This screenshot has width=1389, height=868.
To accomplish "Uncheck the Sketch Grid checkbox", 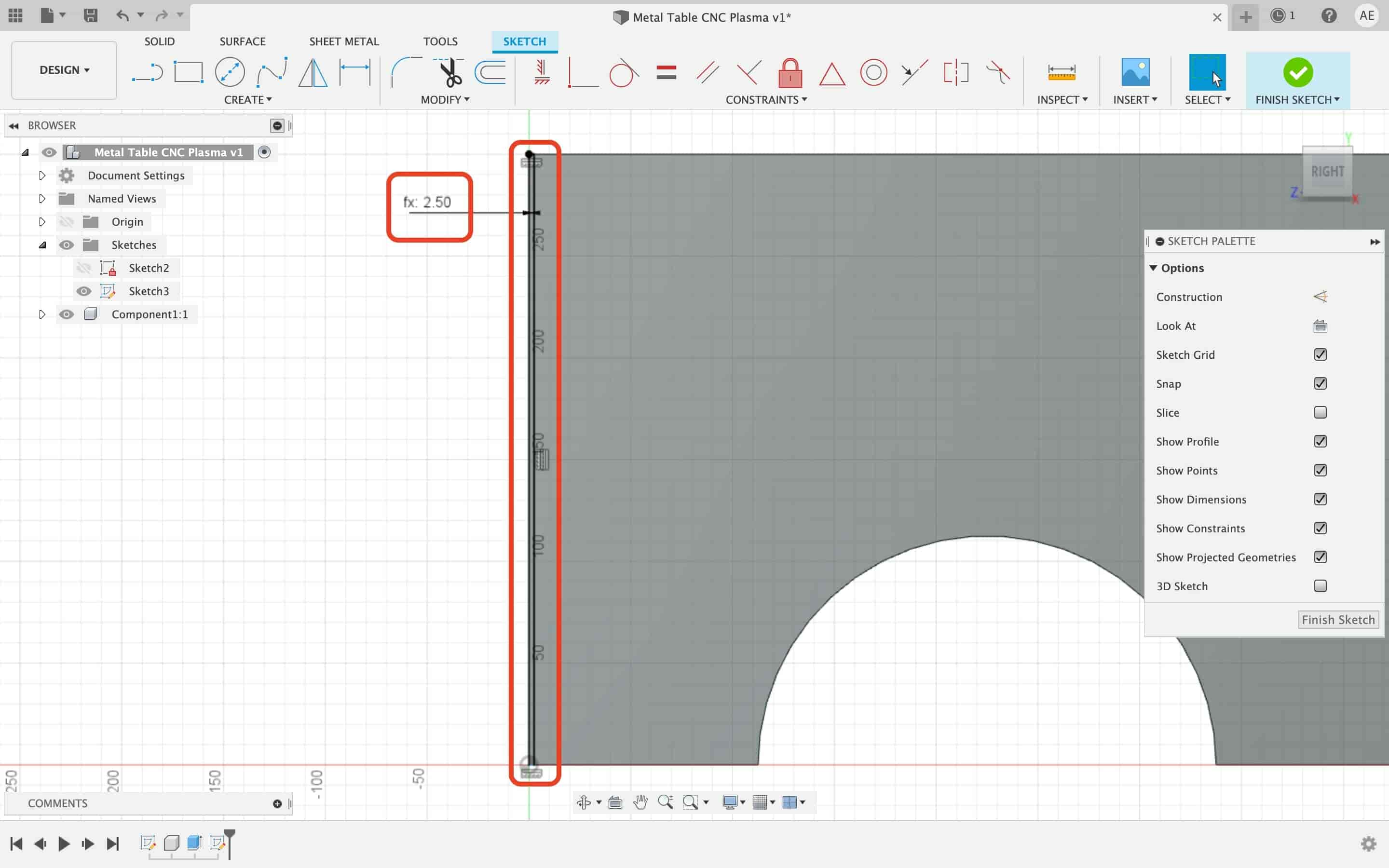I will (x=1320, y=355).
